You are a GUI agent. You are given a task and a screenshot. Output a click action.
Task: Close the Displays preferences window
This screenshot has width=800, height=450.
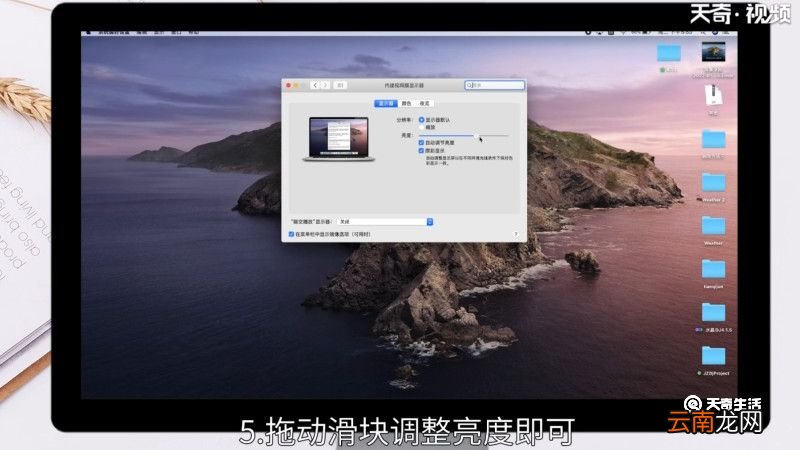tap(288, 85)
